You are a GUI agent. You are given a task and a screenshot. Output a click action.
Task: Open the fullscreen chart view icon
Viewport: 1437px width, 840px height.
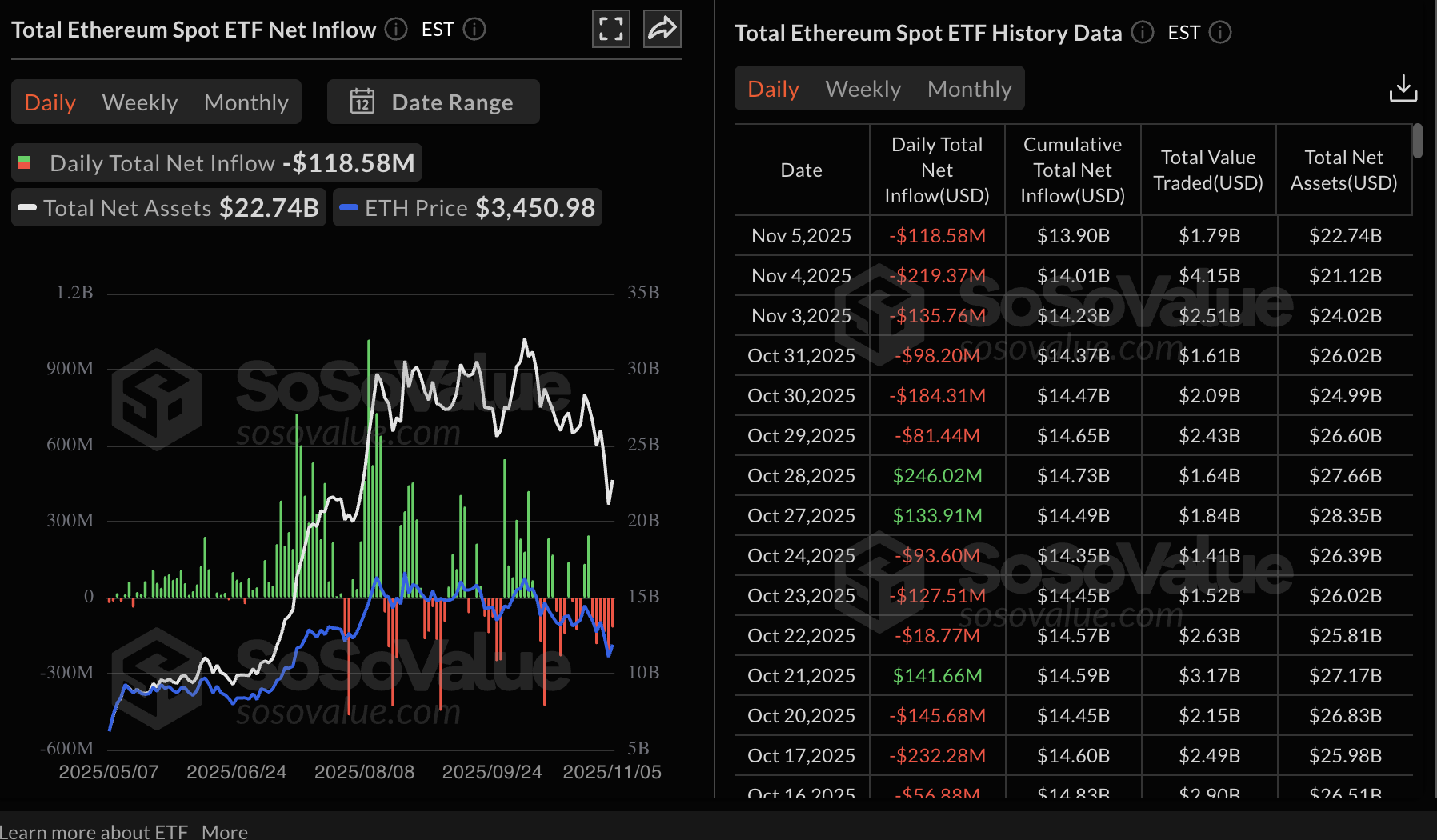tap(610, 29)
